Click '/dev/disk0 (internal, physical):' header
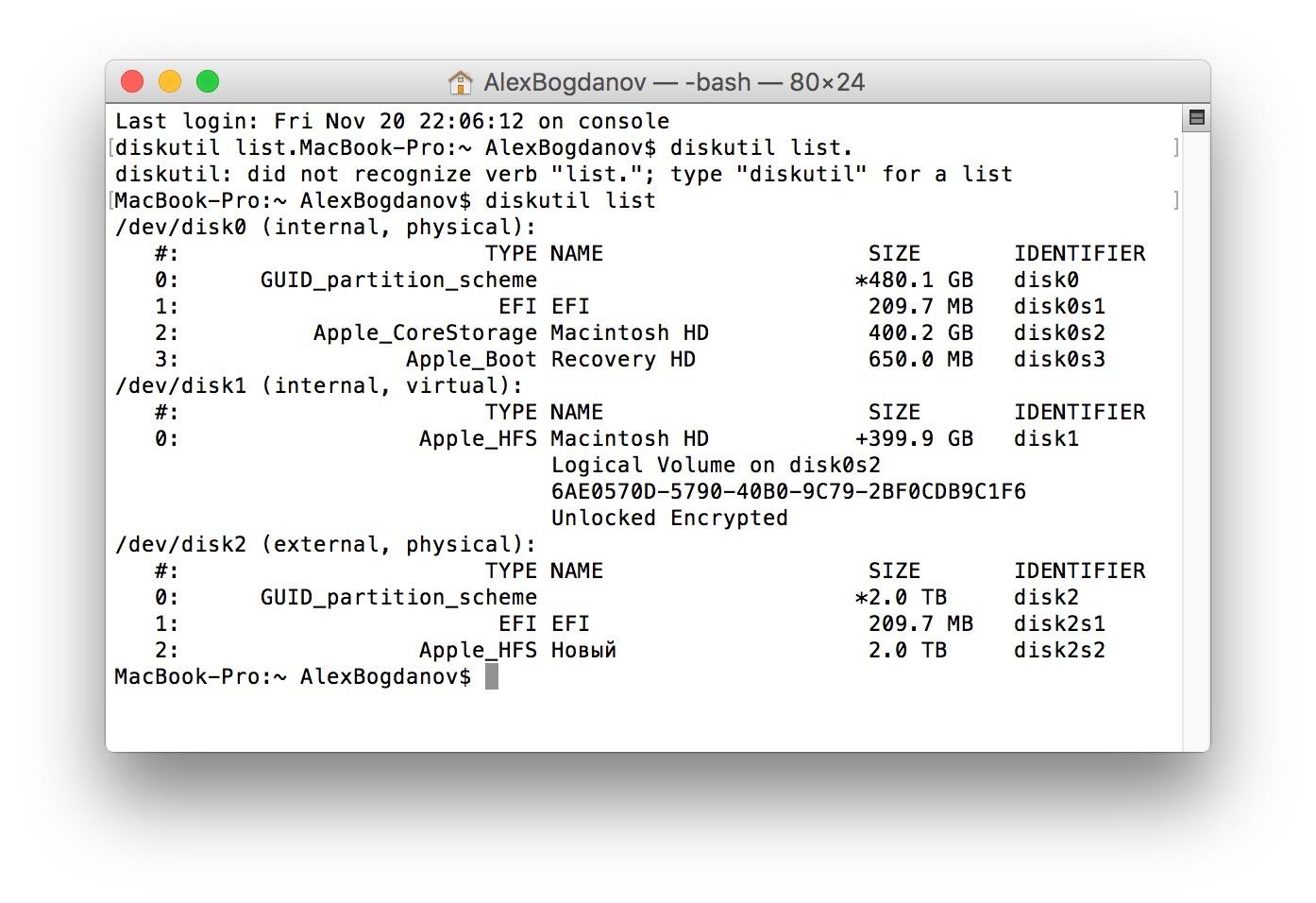 pos(326,228)
